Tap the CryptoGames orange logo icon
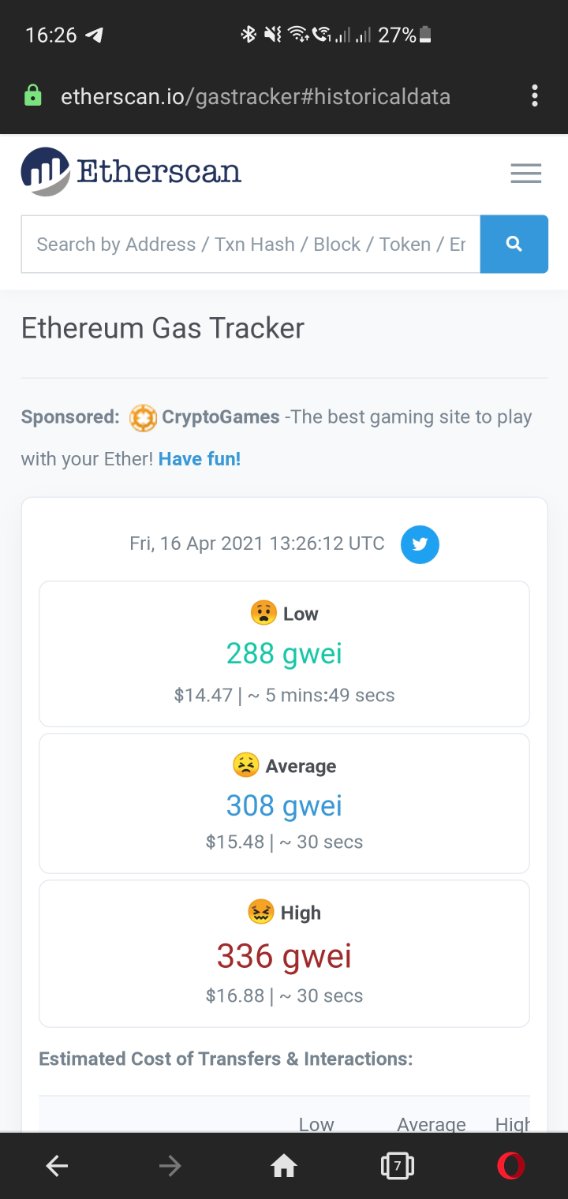 pos(142,418)
